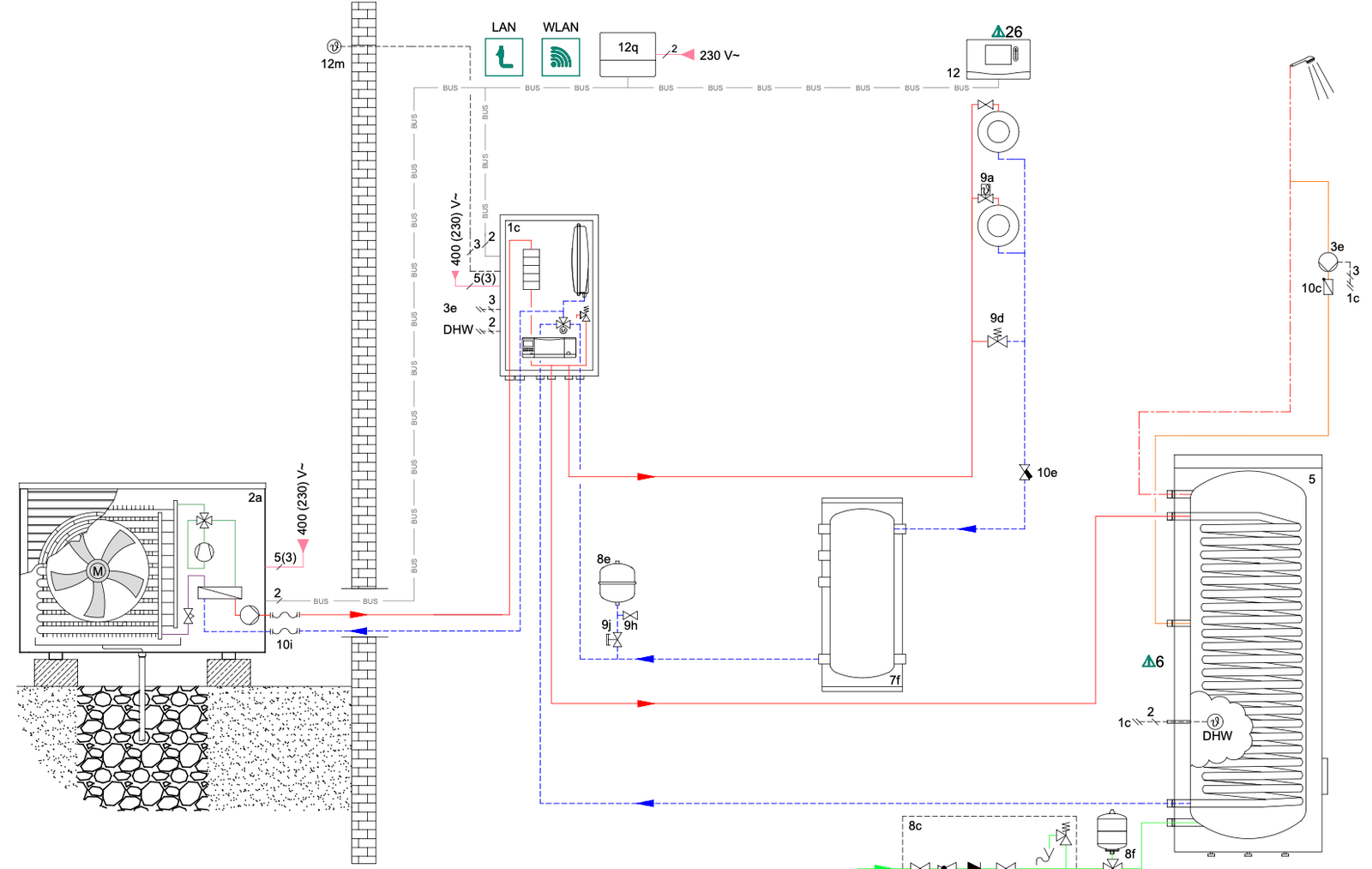Click the vertical "400 (230) V~" label near unit 1c
Viewport: 1372px width, 869px height.
point(455,229)
